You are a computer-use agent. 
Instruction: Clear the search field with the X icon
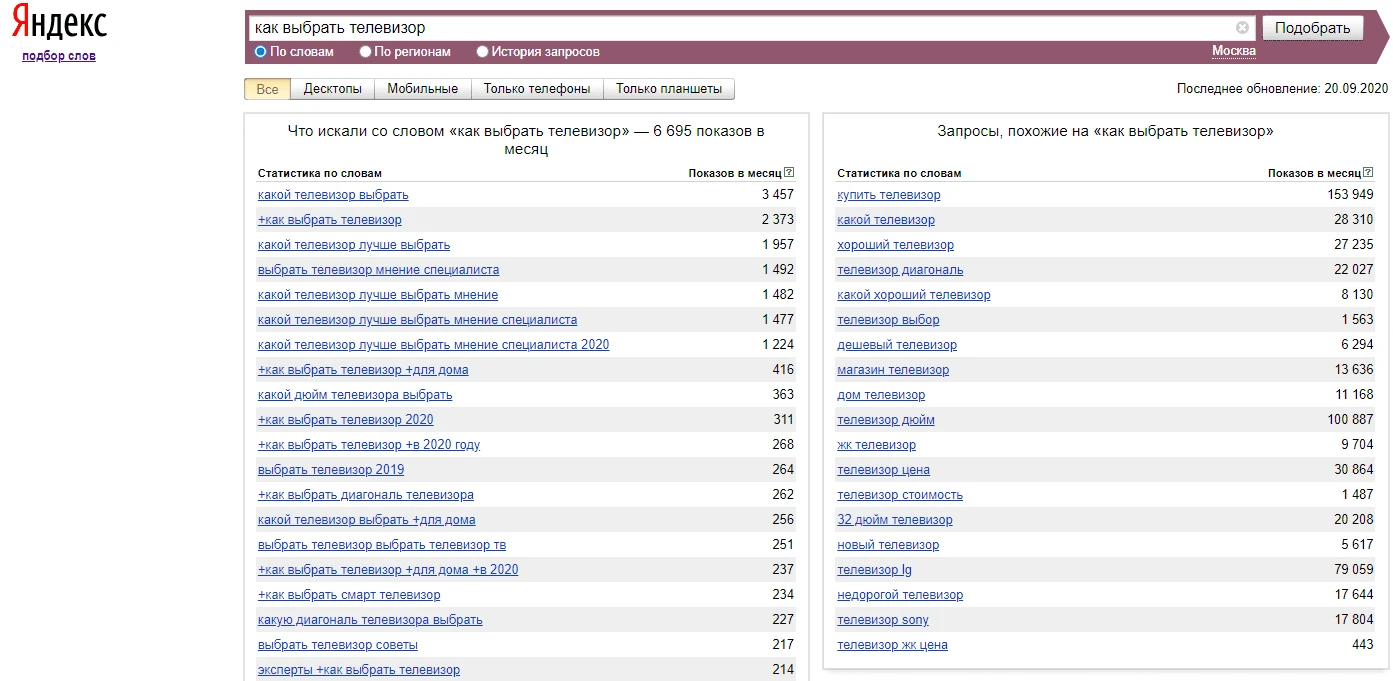click(x=1242, y=28)
